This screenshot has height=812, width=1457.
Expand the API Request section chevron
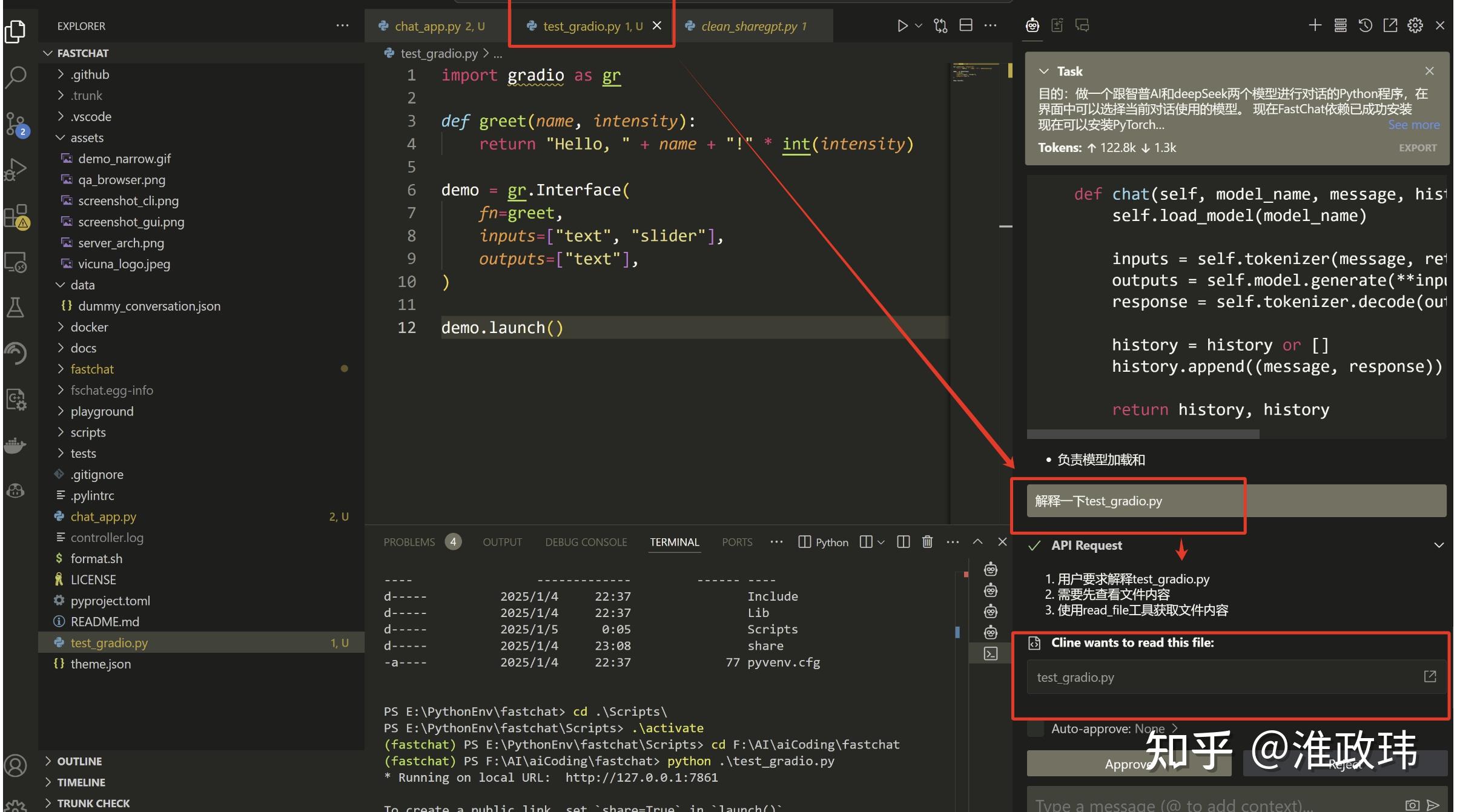click(1440, 544)
